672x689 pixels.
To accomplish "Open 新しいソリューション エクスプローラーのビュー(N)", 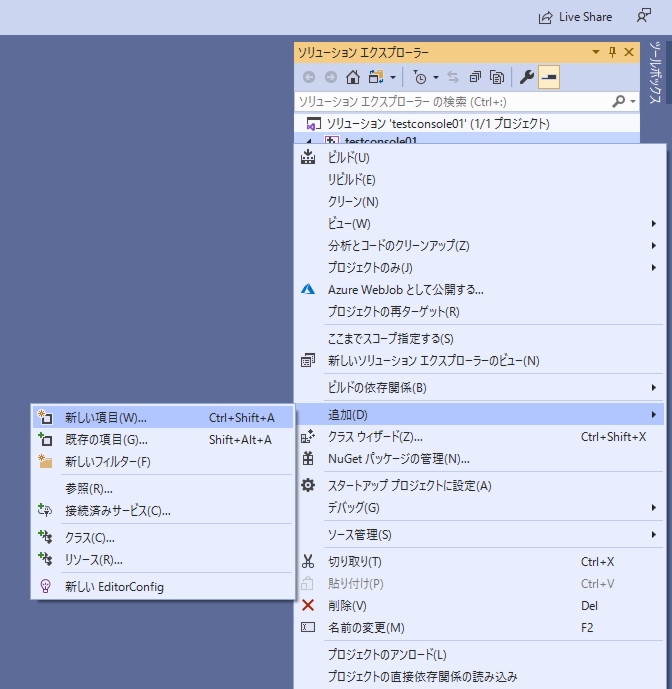I will pos(479,361).
